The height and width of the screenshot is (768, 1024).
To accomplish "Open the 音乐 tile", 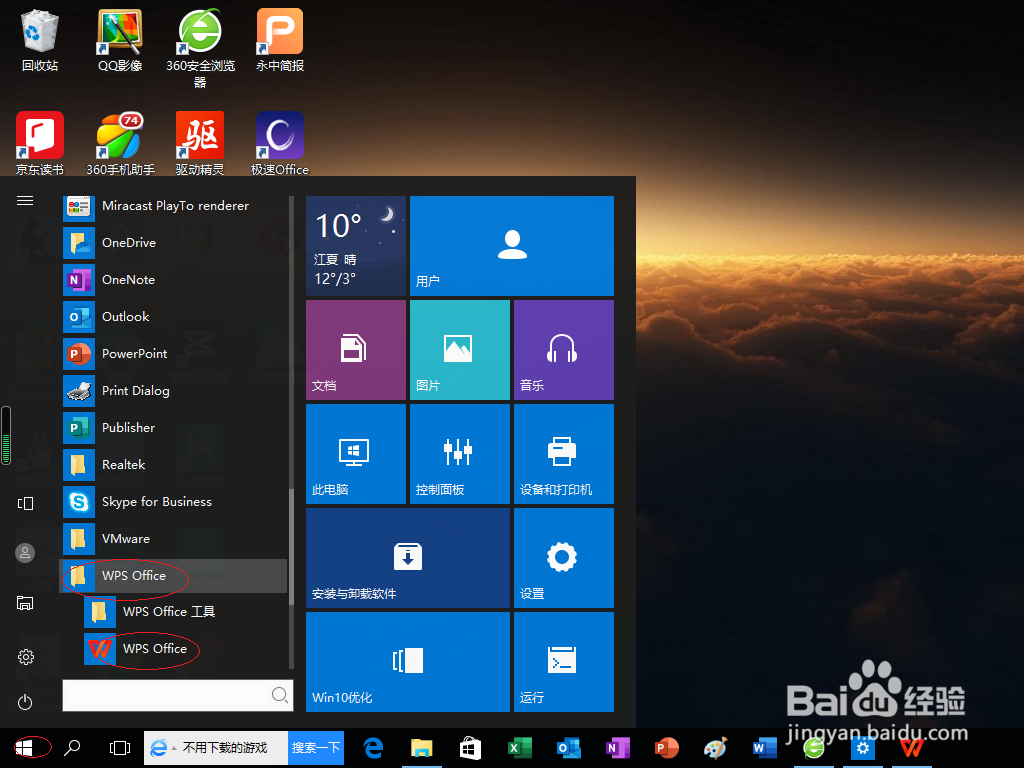I will [564, 350].
